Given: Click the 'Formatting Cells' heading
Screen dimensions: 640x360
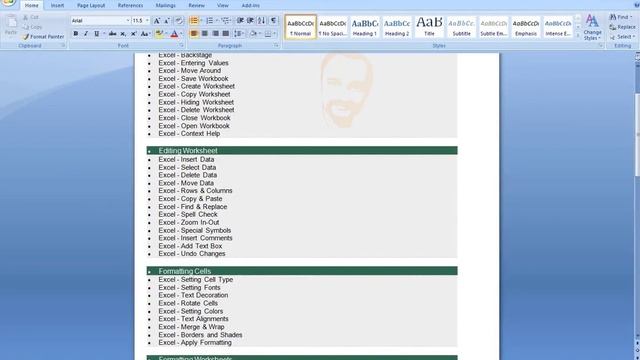Looking at the screenshot, I should pyautogui.click(x=184, y=271).
